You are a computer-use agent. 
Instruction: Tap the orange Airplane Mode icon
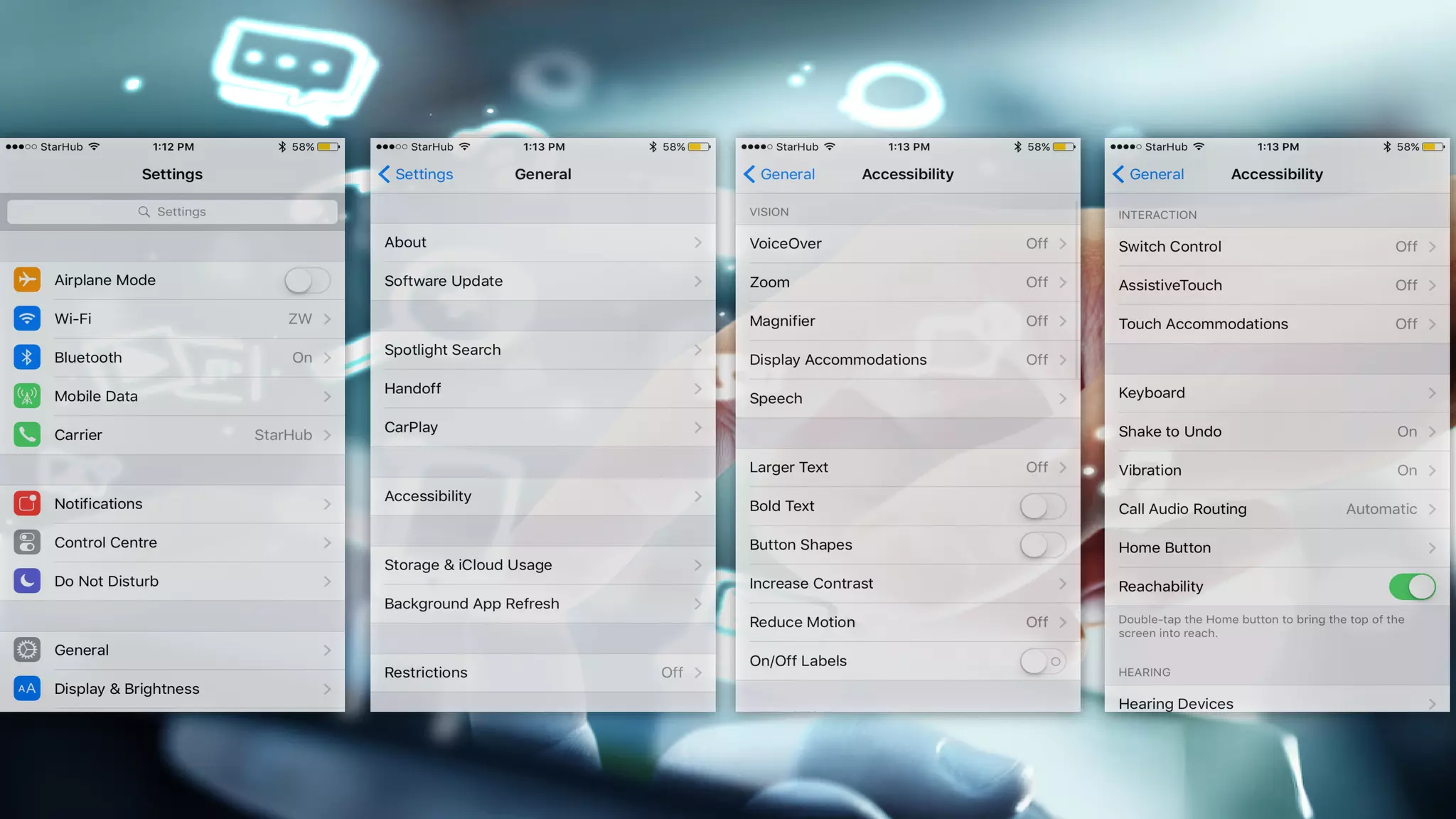[27, 280]
